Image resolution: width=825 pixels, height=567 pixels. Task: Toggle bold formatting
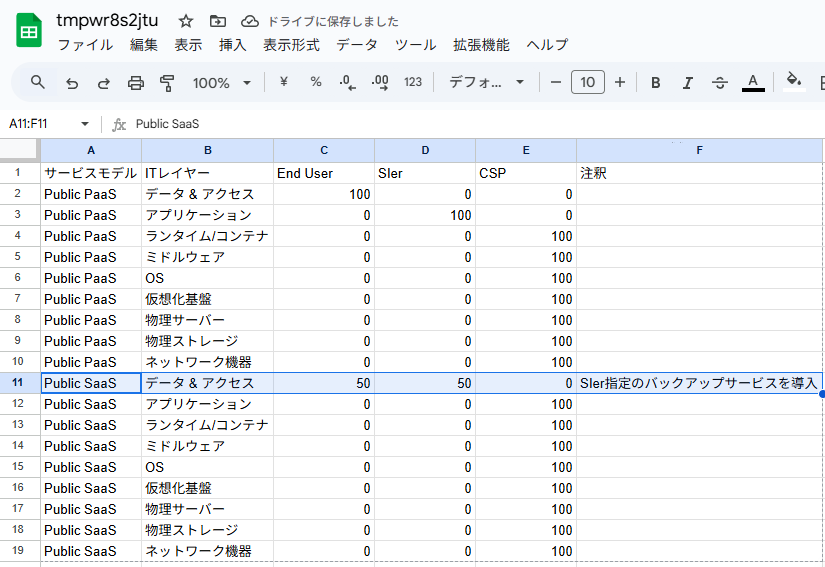coord(656,83)
